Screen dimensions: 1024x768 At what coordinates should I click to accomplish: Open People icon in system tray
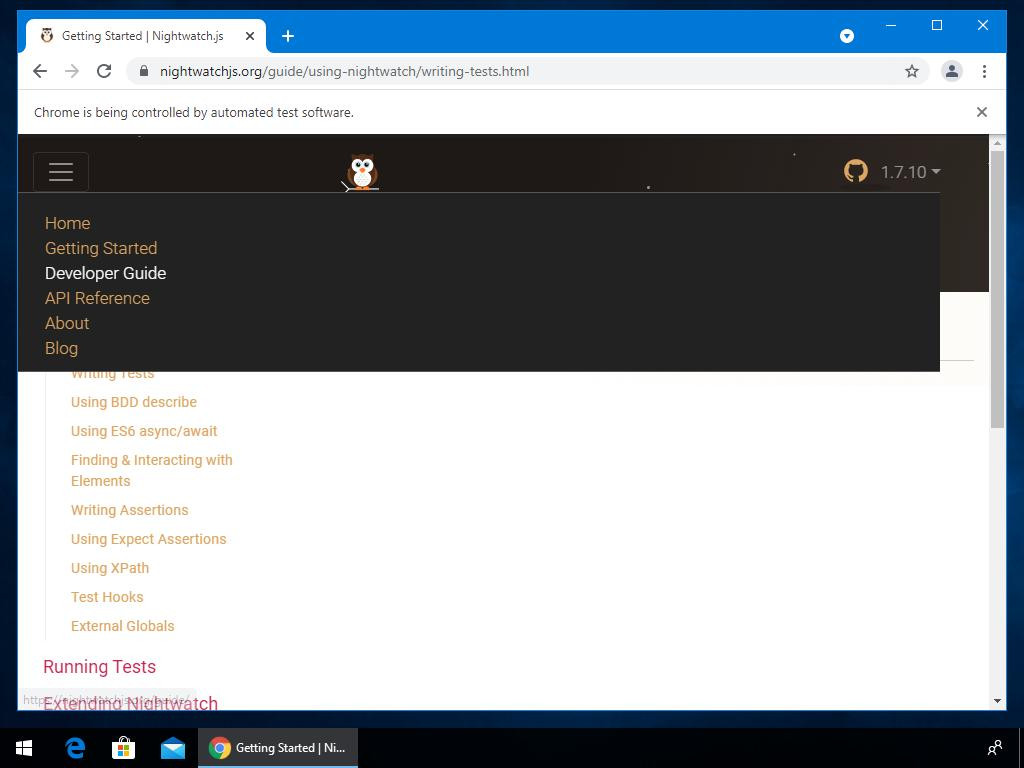point(995,748)
